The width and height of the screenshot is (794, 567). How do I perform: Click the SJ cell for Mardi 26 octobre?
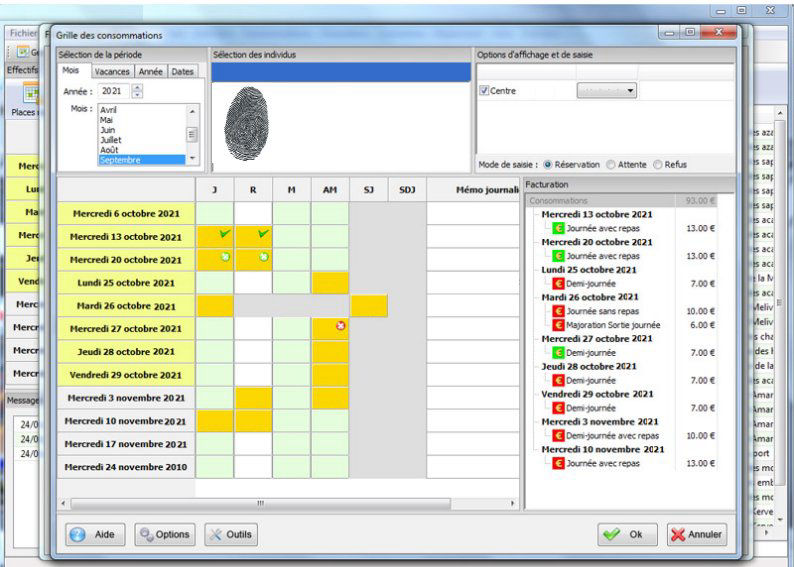click(369, 306)
